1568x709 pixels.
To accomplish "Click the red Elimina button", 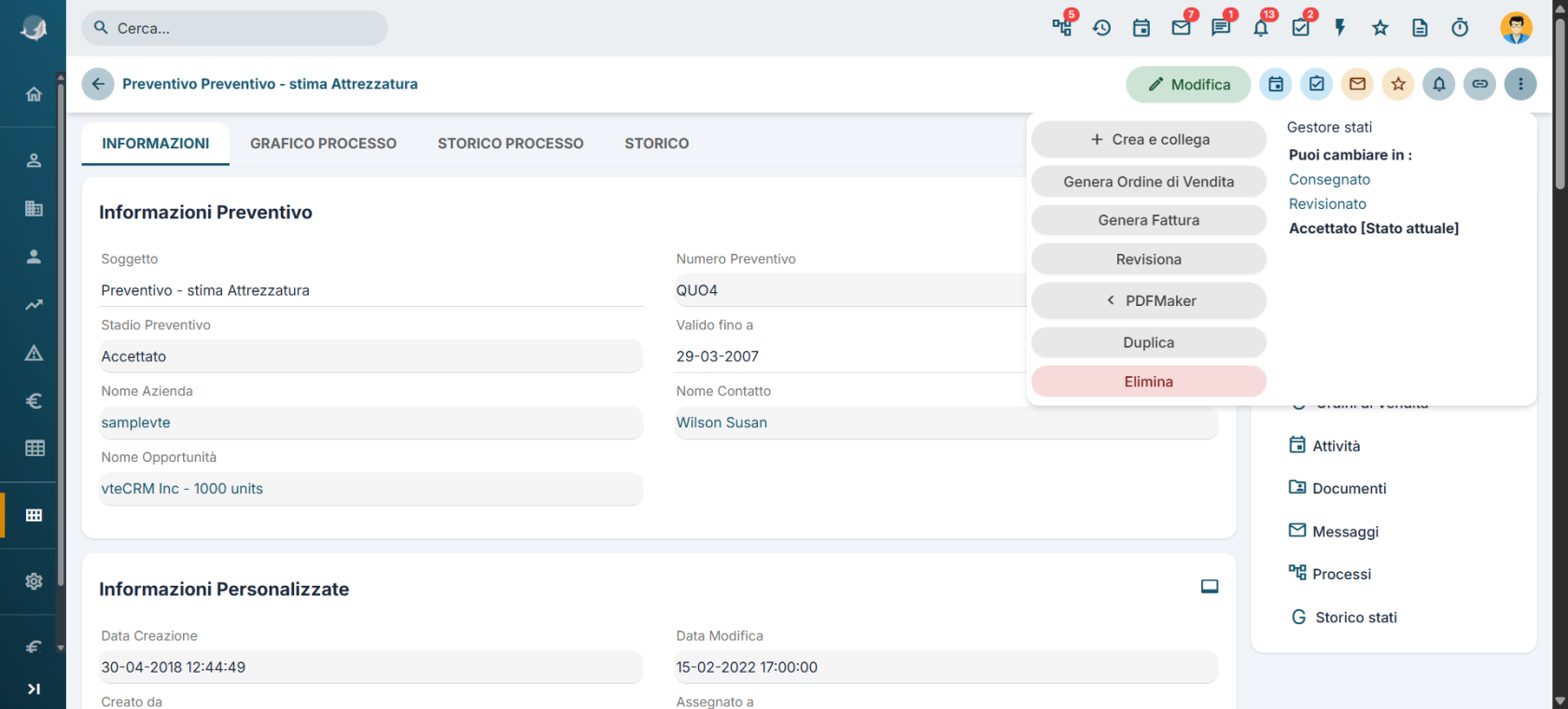I will pos(1149,382).
